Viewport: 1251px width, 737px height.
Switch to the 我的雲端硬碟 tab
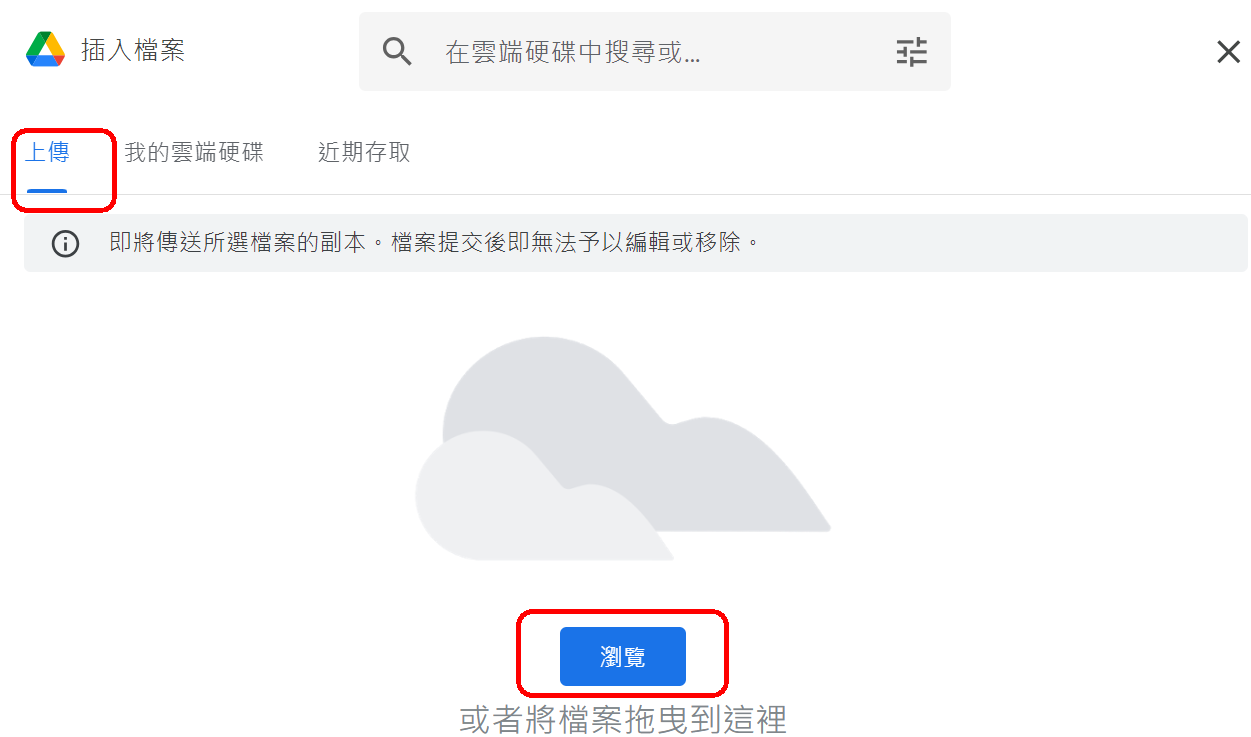coord(194,153)
